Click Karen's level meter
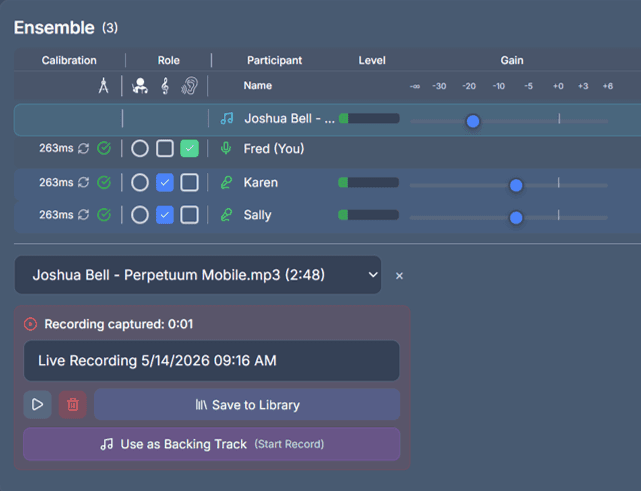The image size is (641, 491). pos(369,182)
